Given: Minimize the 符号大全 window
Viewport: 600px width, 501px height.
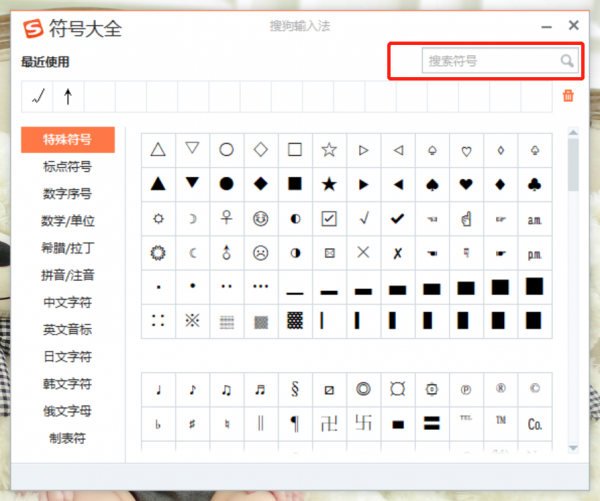Looking at the screenshot, I should 546,27.
